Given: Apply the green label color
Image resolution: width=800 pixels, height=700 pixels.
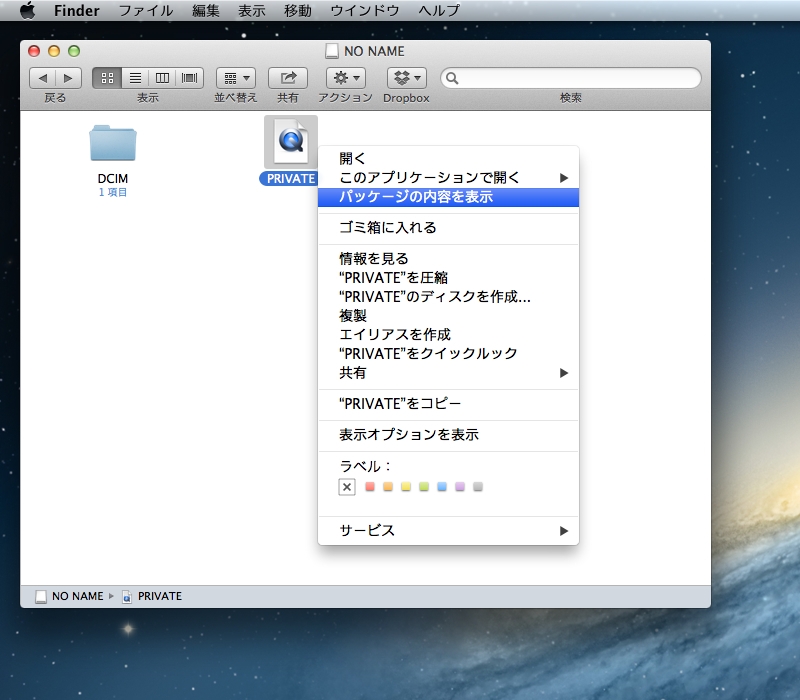Looking at the screenshot, I should tap(424, 487).
